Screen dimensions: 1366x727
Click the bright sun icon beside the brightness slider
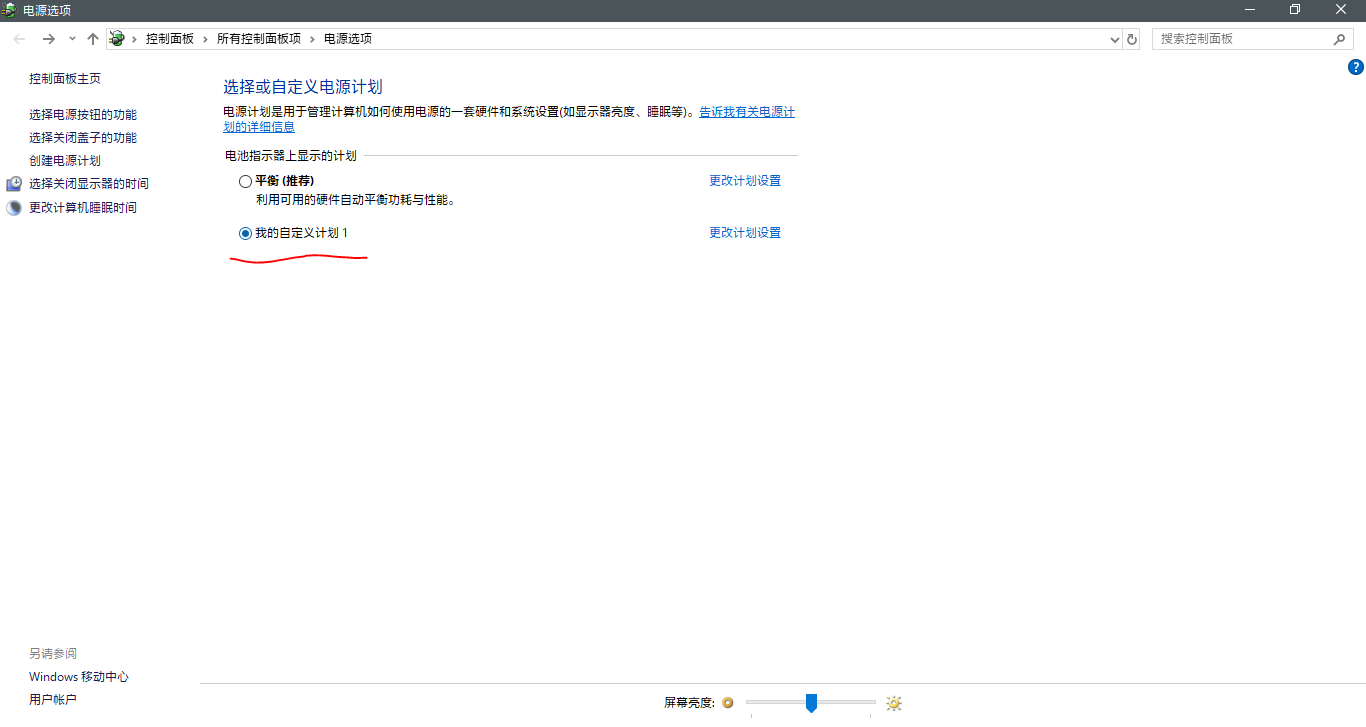point(892,703)
